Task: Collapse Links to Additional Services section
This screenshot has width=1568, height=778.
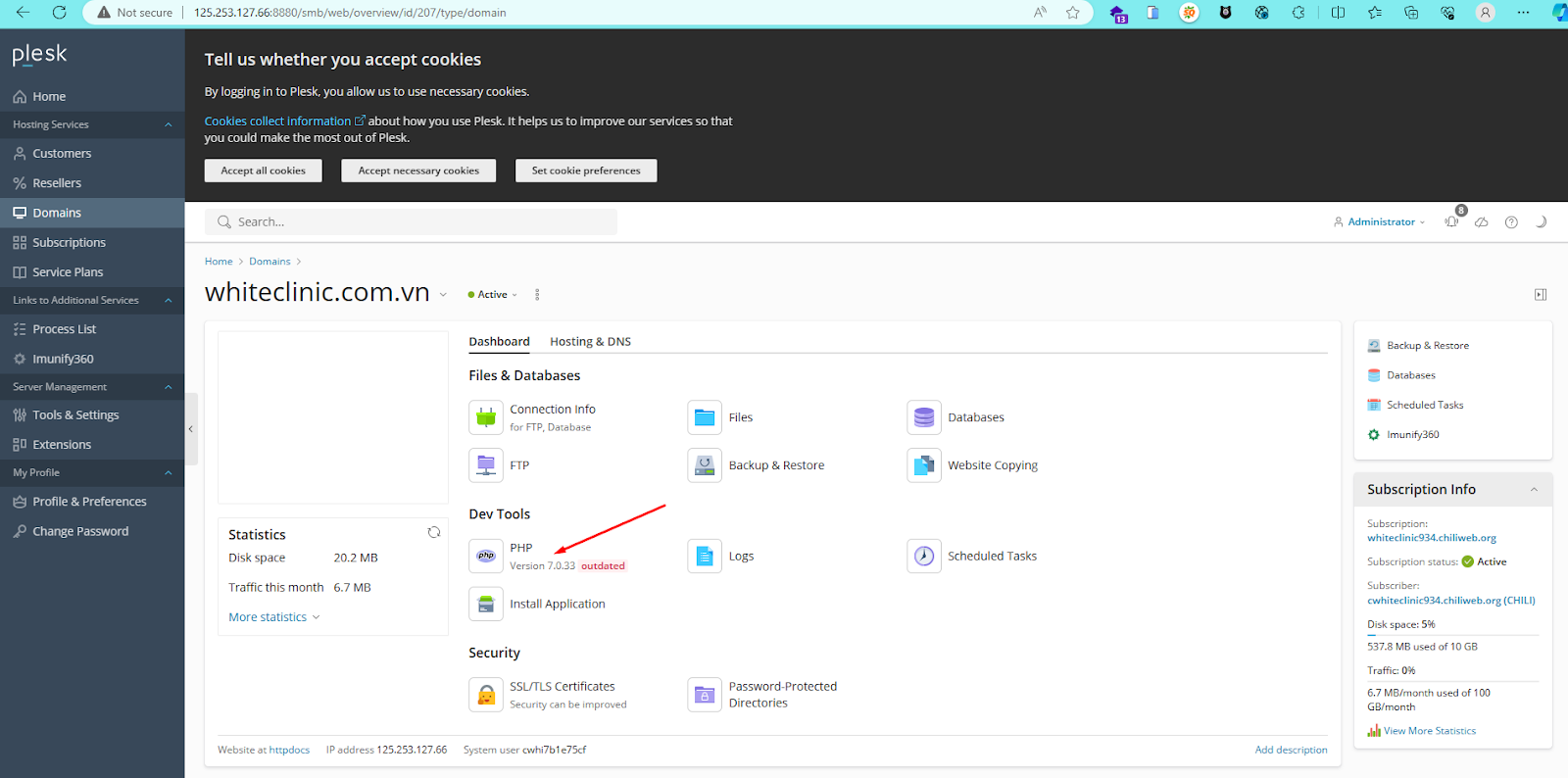Action: pos(169,300)
